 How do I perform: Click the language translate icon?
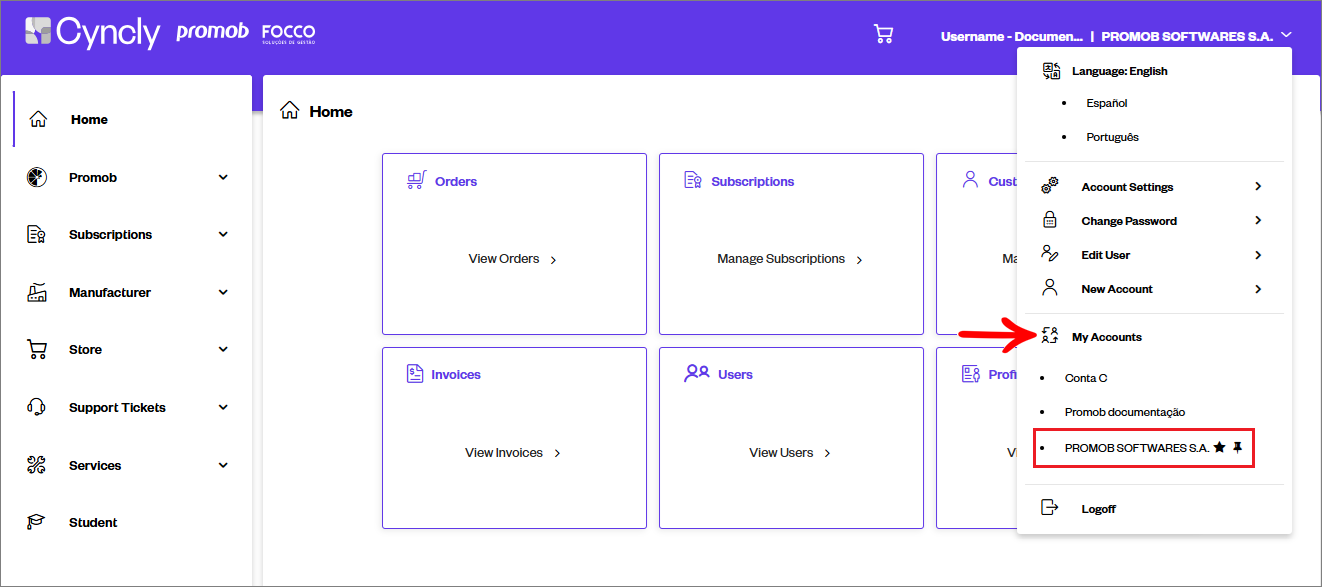coord(1051,71)
